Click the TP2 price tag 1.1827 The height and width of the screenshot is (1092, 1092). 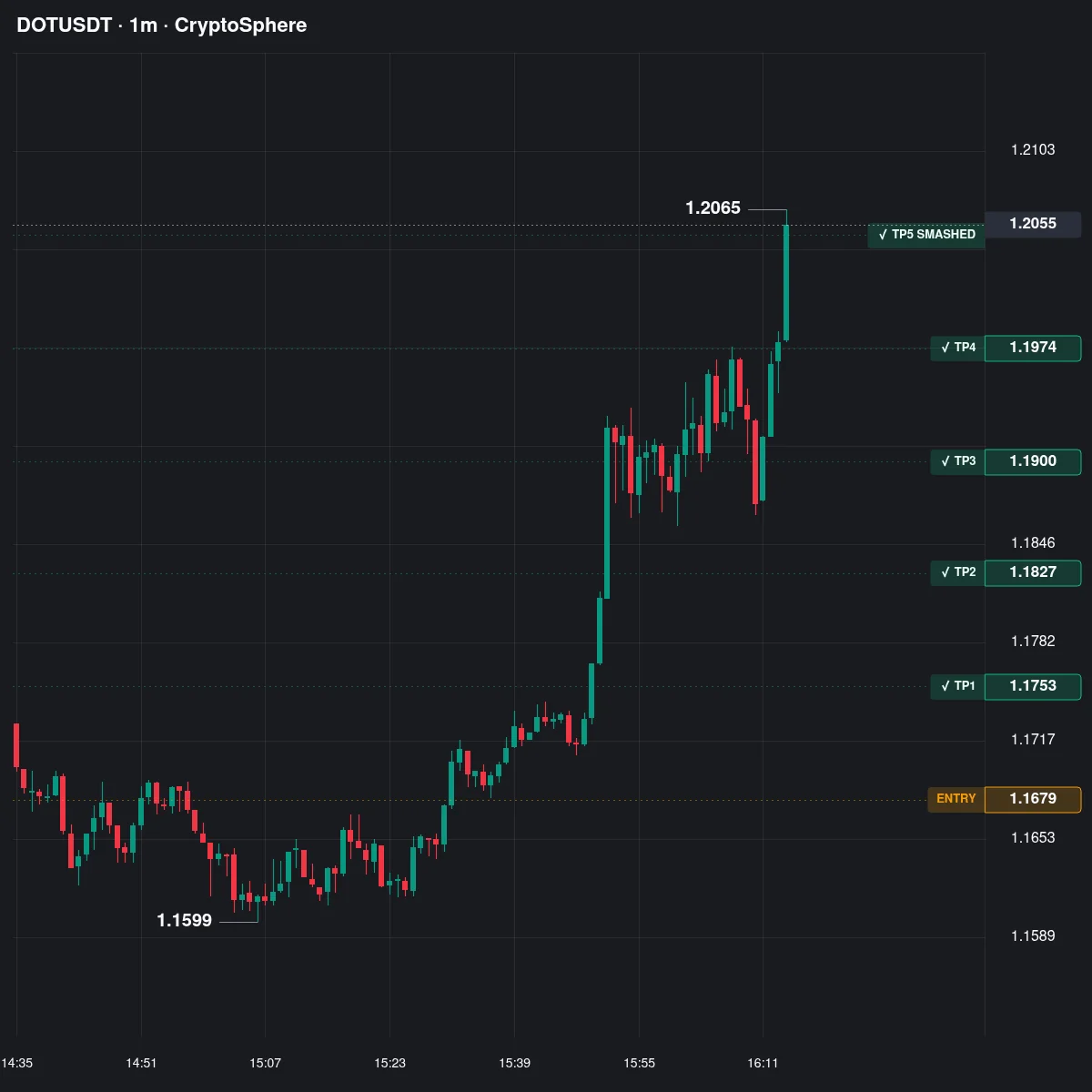(1033, 572)
